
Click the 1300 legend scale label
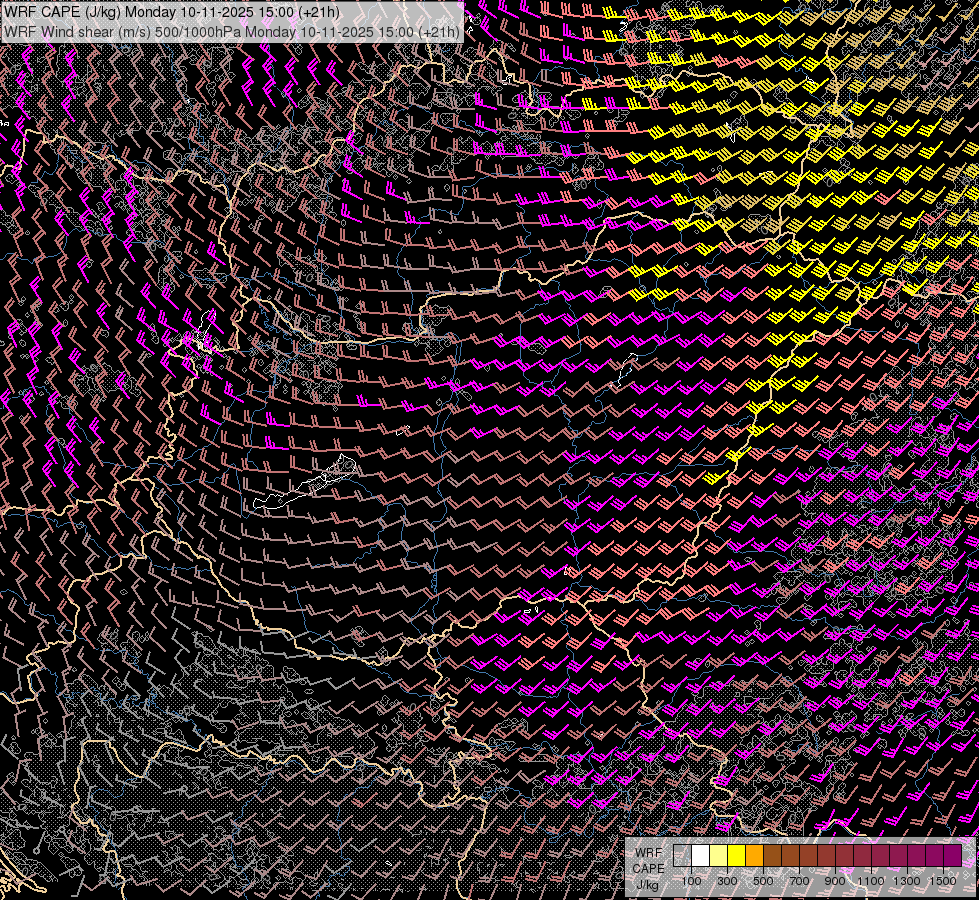pyautogui.click(x=907, y=881)
